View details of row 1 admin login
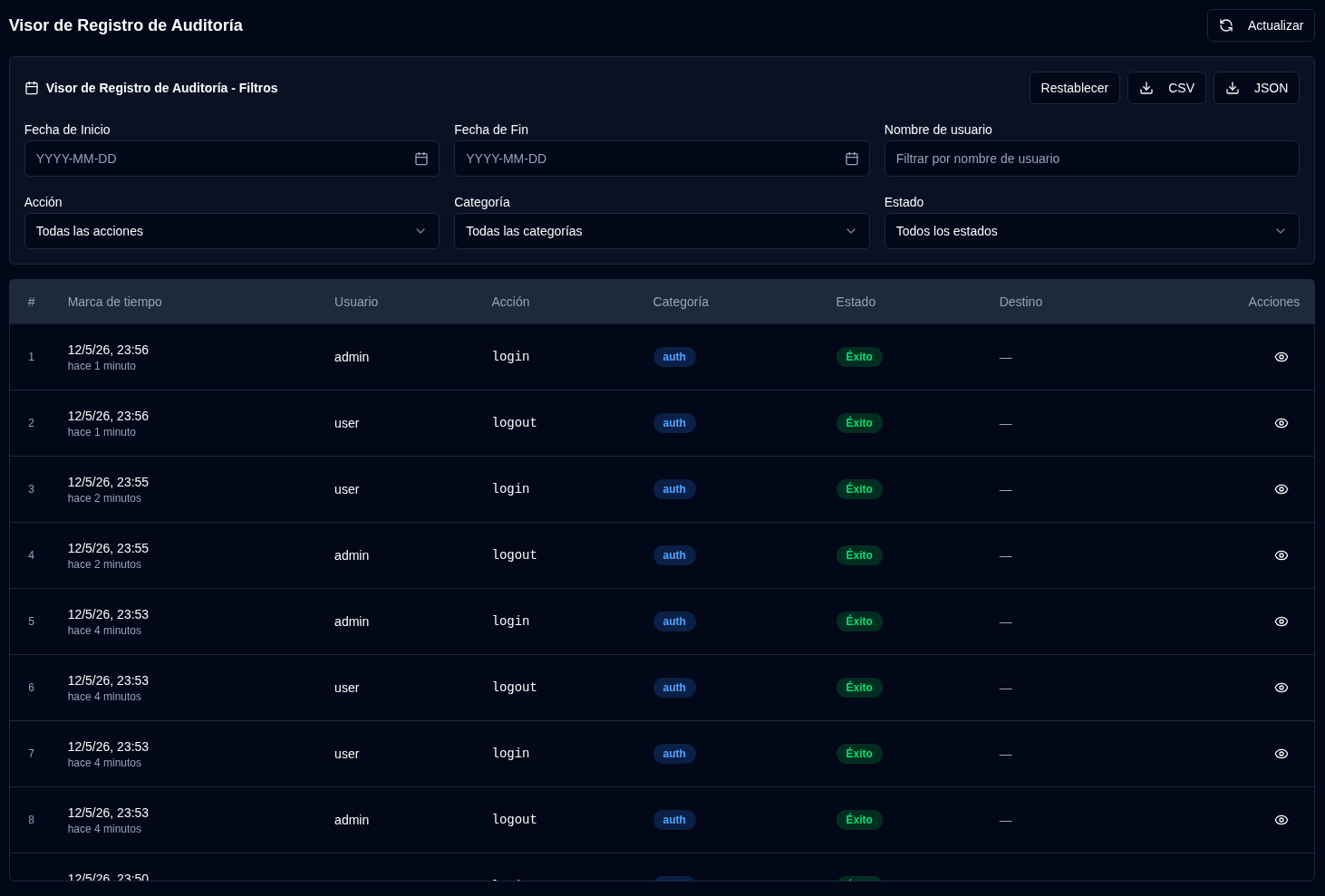 coord(1281,357)
